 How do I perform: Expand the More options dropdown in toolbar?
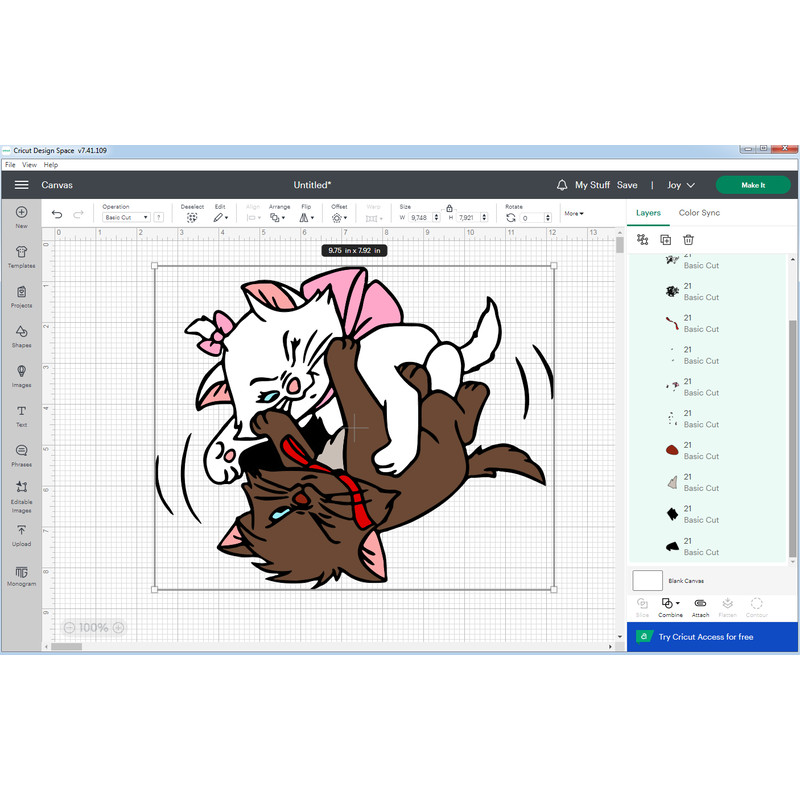click(575, 212)
